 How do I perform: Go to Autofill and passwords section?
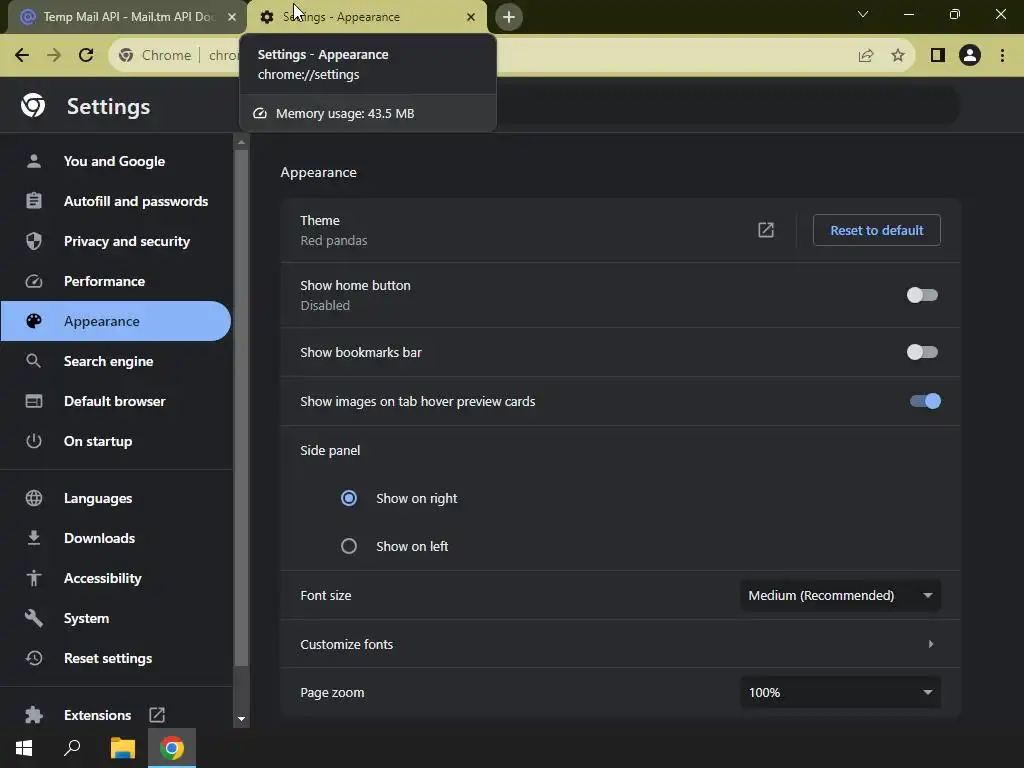pos(116,200)
